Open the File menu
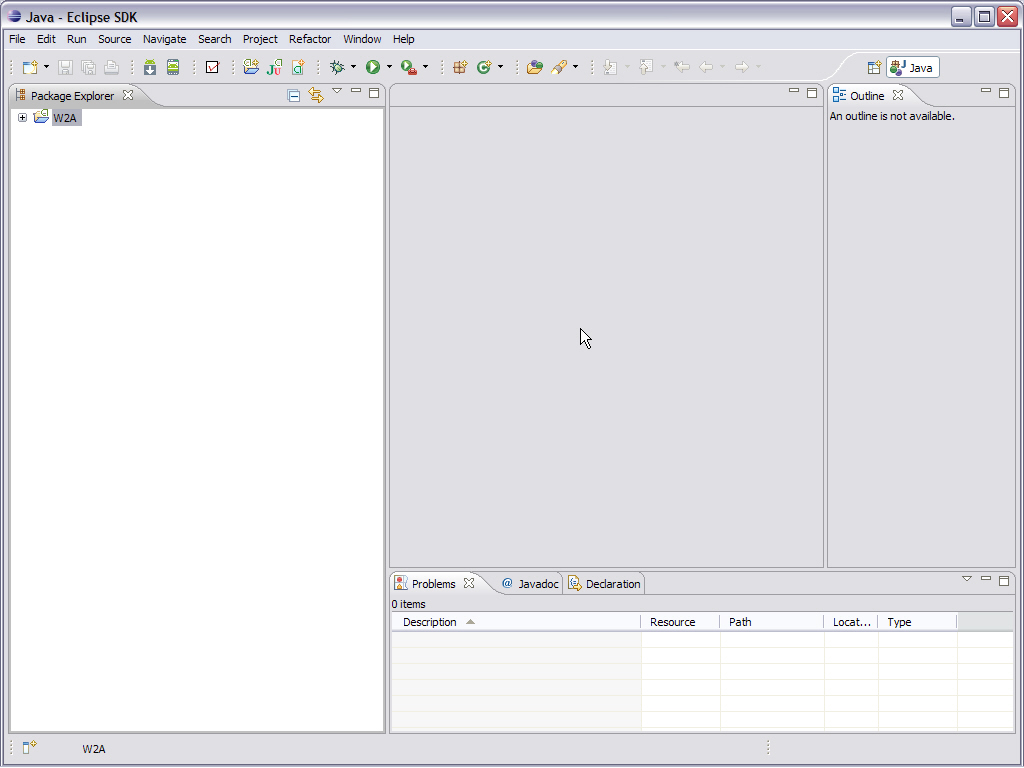 click(17, 39)
